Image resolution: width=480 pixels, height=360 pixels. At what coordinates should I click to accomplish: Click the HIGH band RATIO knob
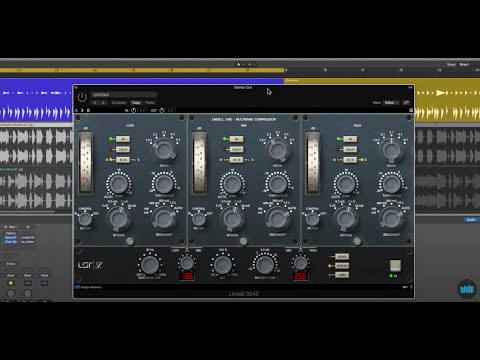391,150
